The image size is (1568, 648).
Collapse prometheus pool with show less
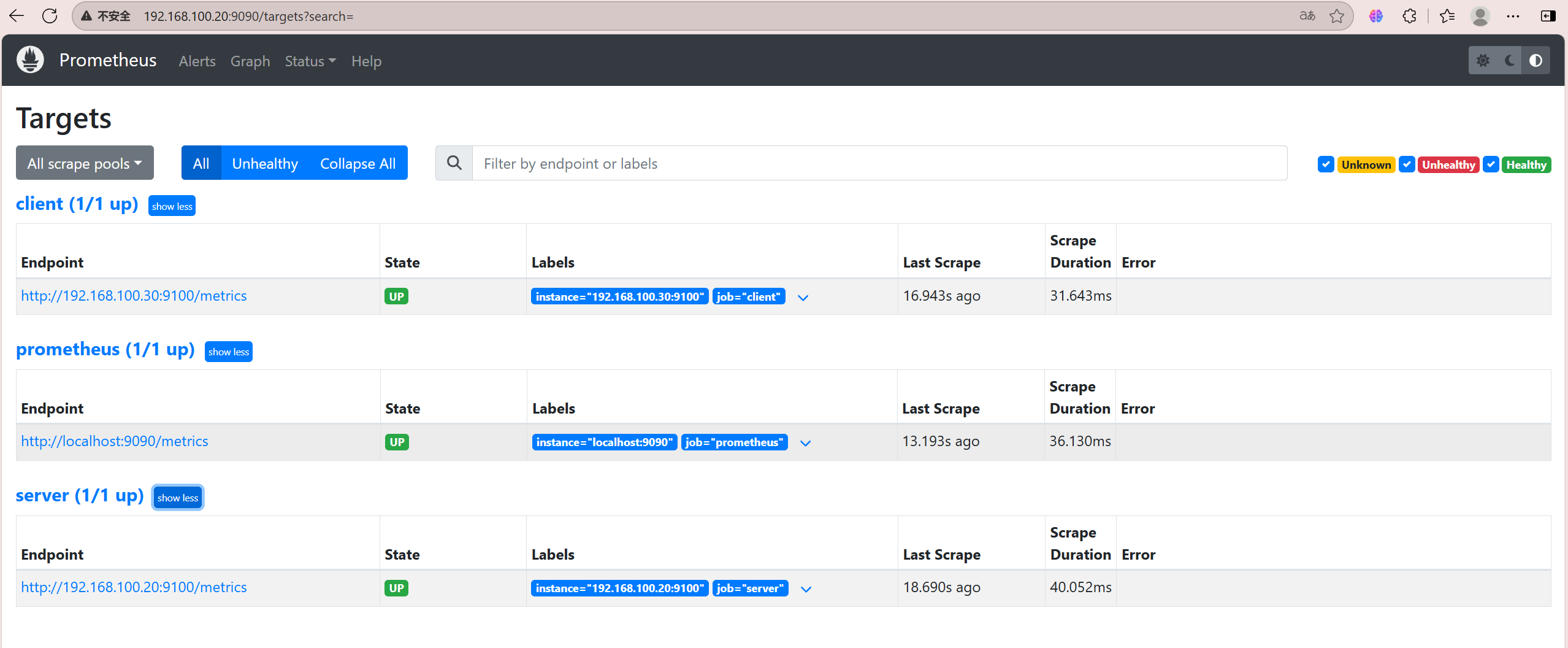(x=229, y=352)
